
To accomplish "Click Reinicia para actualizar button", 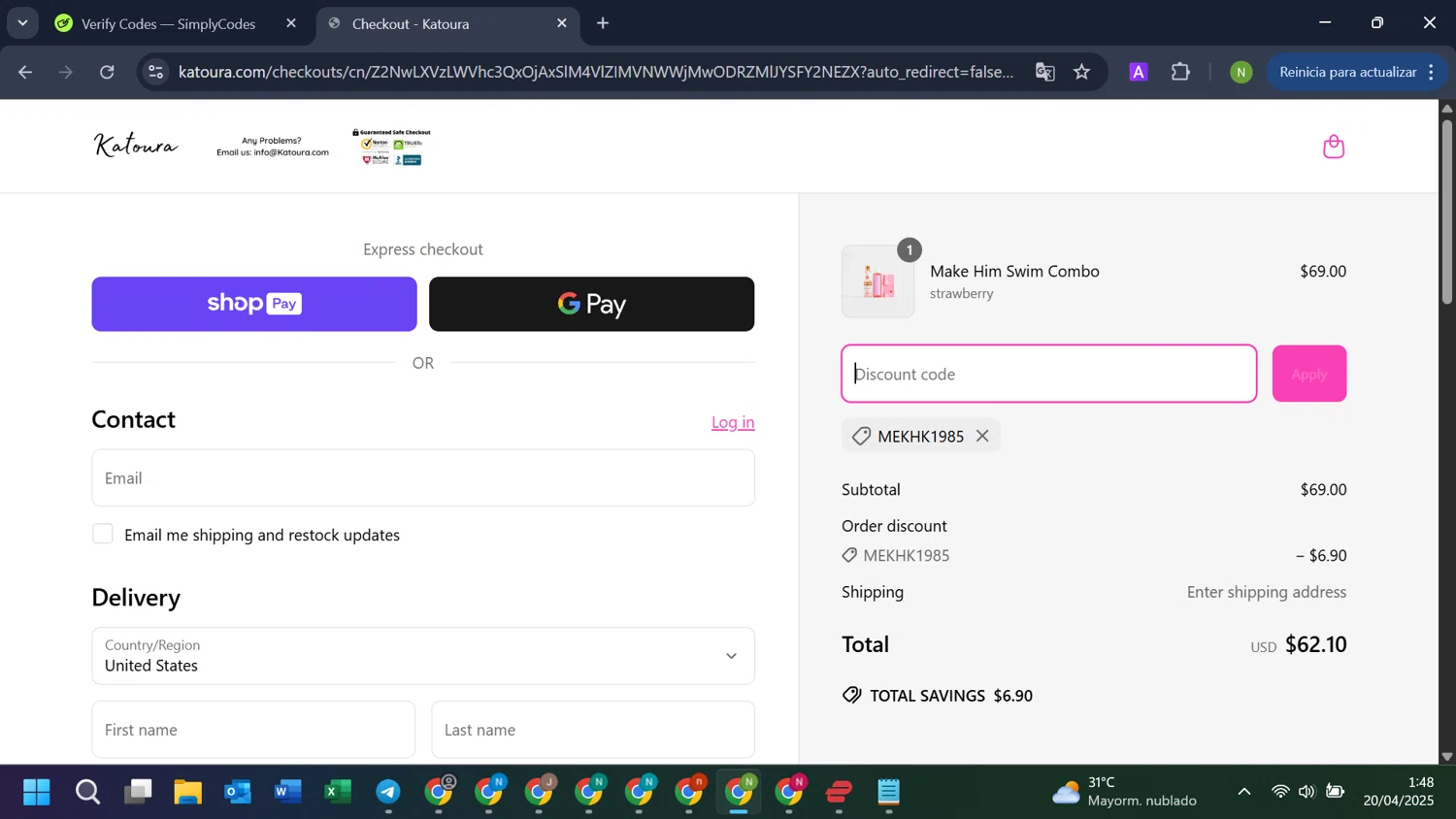I will pyautogui.click(x=1347, y=72).
